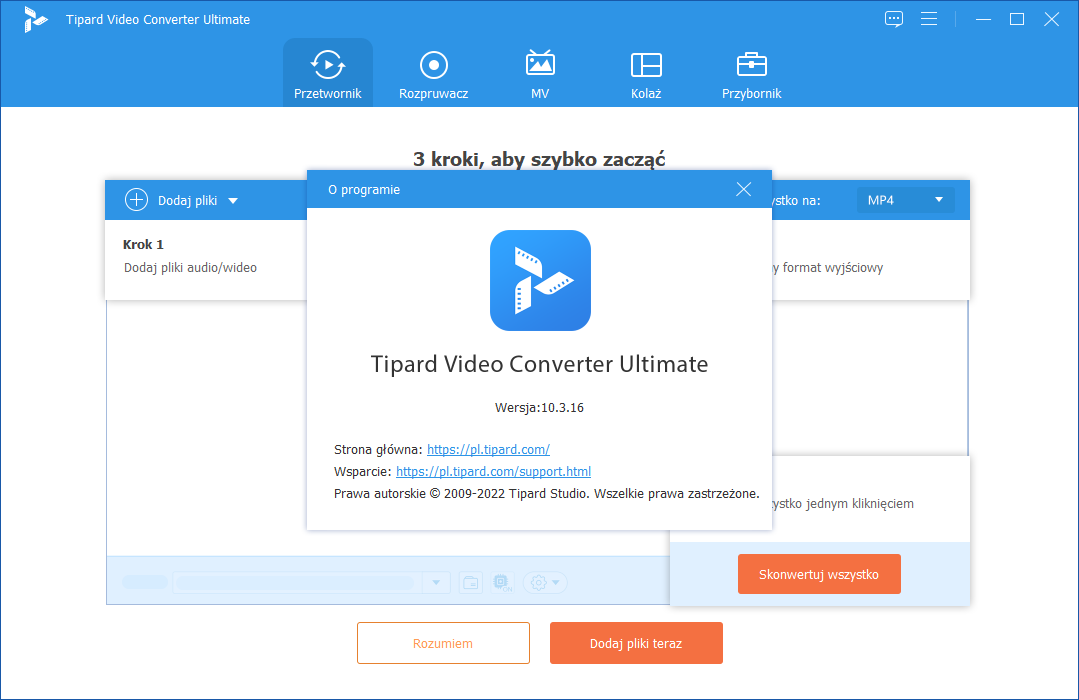Toggle the GPU hardware acceleration icon
Screen dimensions: 1079x700
point(502,583)
